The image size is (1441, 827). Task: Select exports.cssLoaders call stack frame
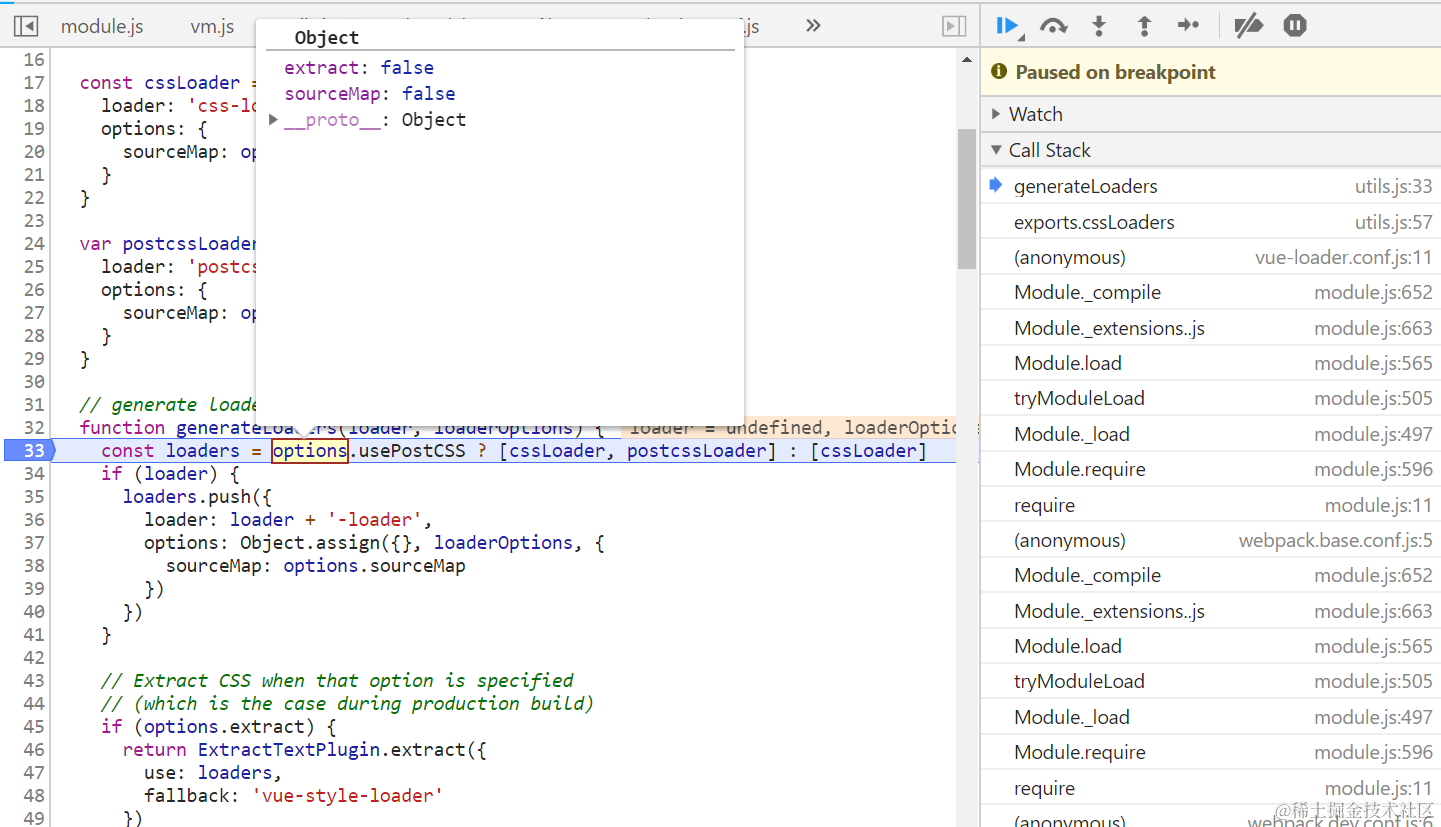[1211, 222]
